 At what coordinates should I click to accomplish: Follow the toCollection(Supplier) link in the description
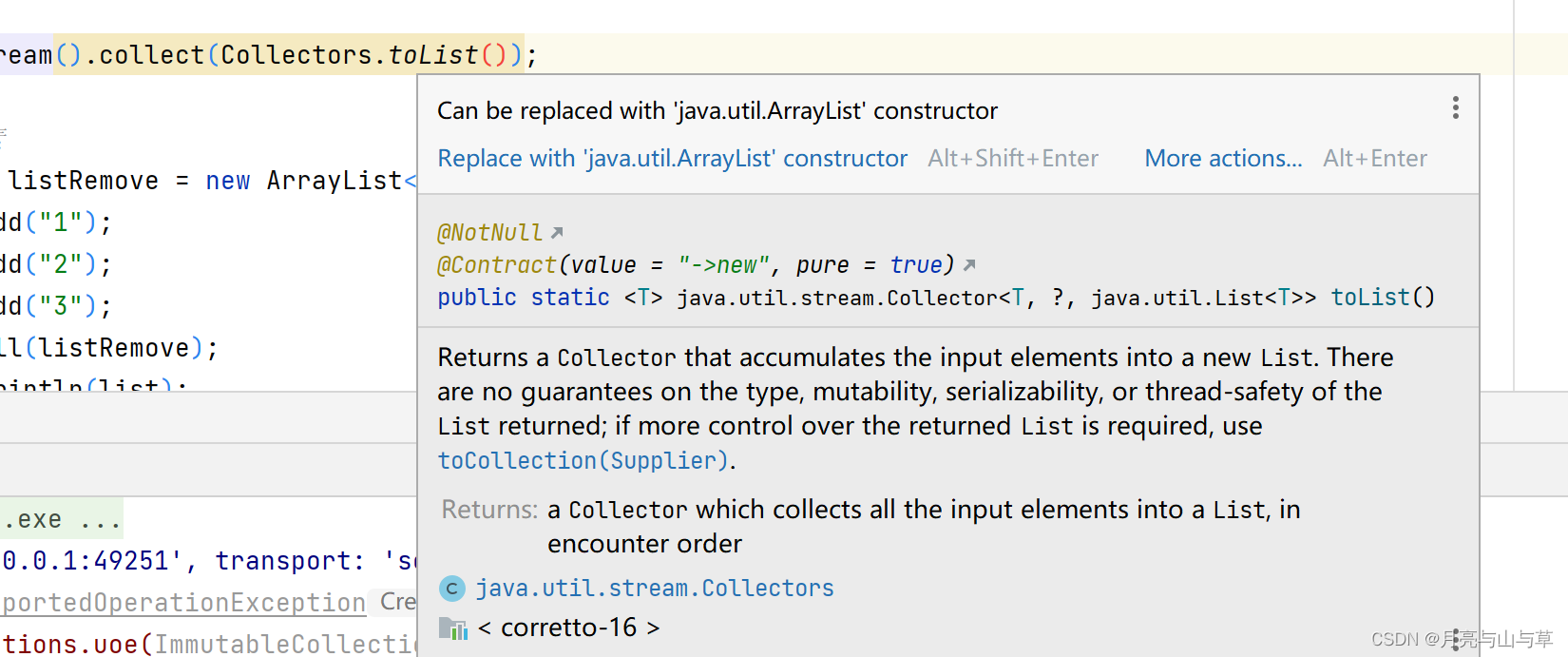point(582,460)
